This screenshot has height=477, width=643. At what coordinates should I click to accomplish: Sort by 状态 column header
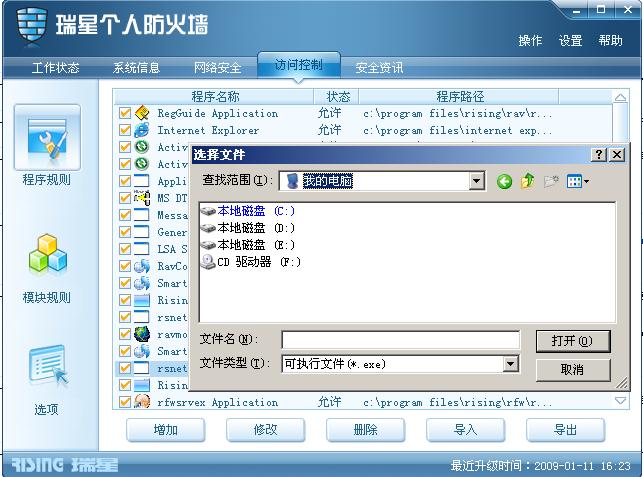coord(337,97)
